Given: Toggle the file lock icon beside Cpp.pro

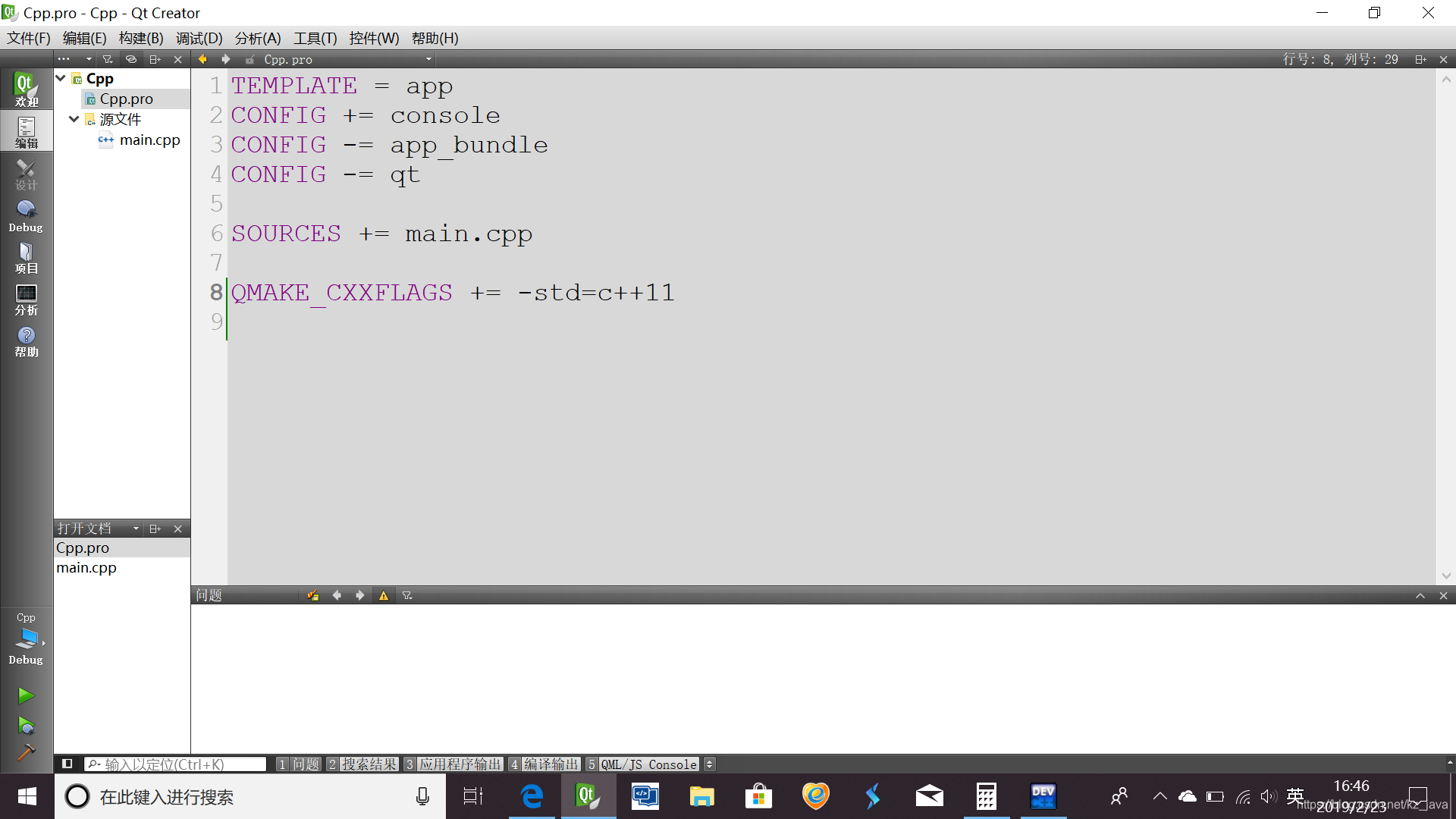Looking at the screenshot, I should point(249,59).
